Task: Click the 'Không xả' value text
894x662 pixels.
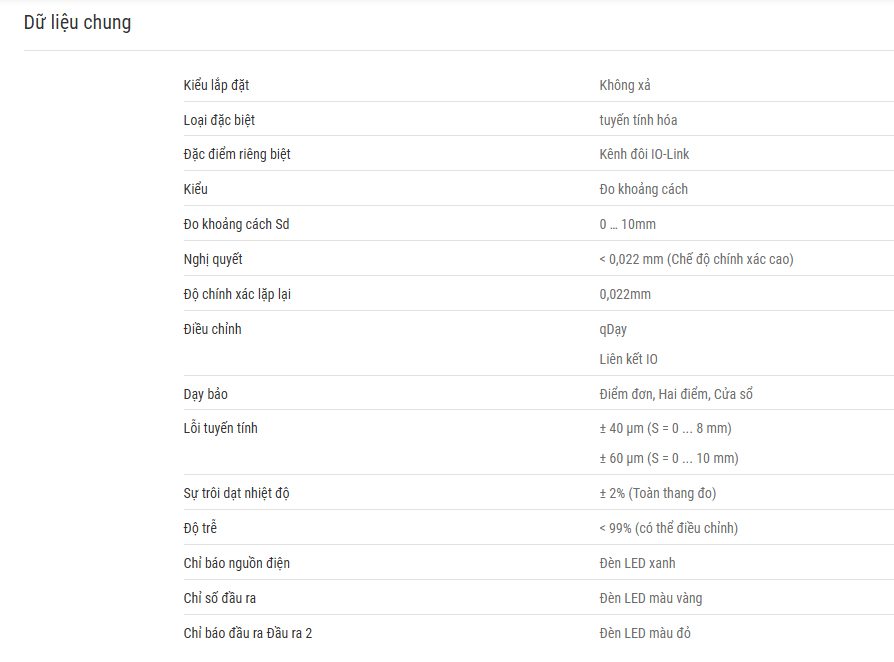Action: (x=624, y=86)
